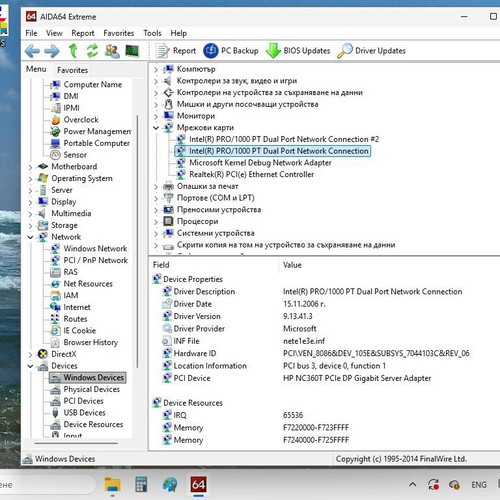Open File Explorer from the taskbar
The height and width of the screenshot is (500, 500).
tap(112, 484)
